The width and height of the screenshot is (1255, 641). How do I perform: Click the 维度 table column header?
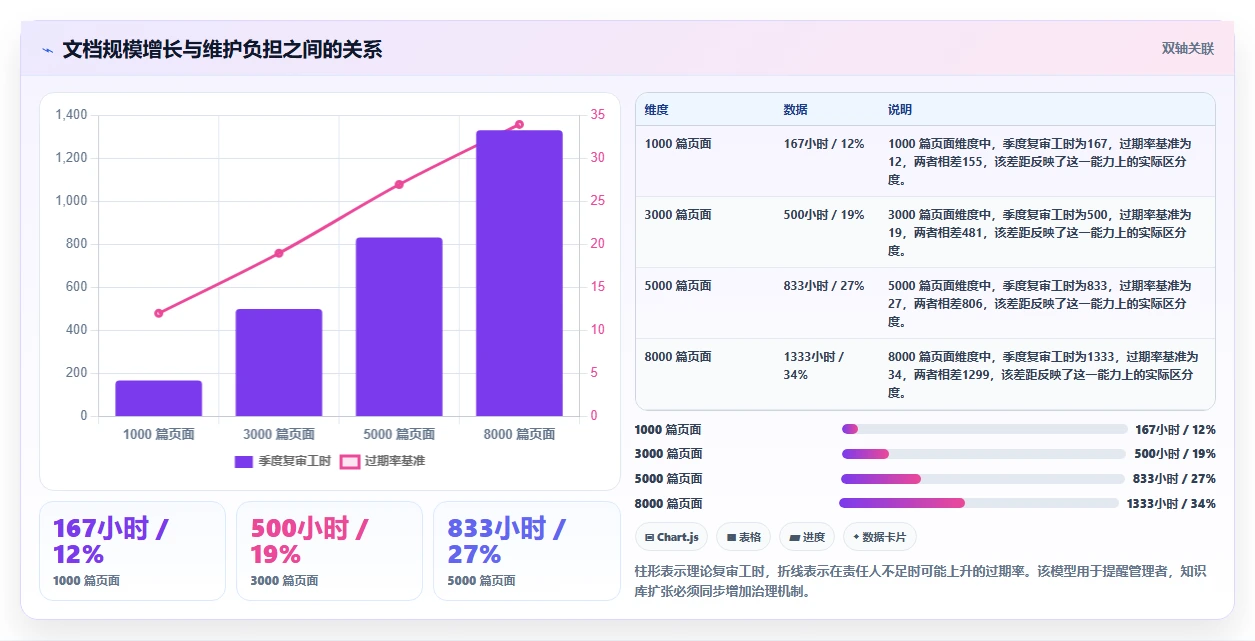pyautogui.click(x=657, y=110)
